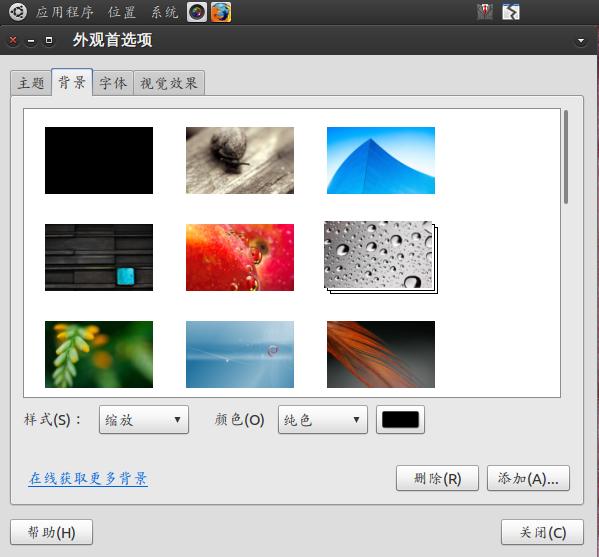Click the blue arrow tray icon
Image resolution: width=599 pixels, height=557 pixels.
(511, 12)
